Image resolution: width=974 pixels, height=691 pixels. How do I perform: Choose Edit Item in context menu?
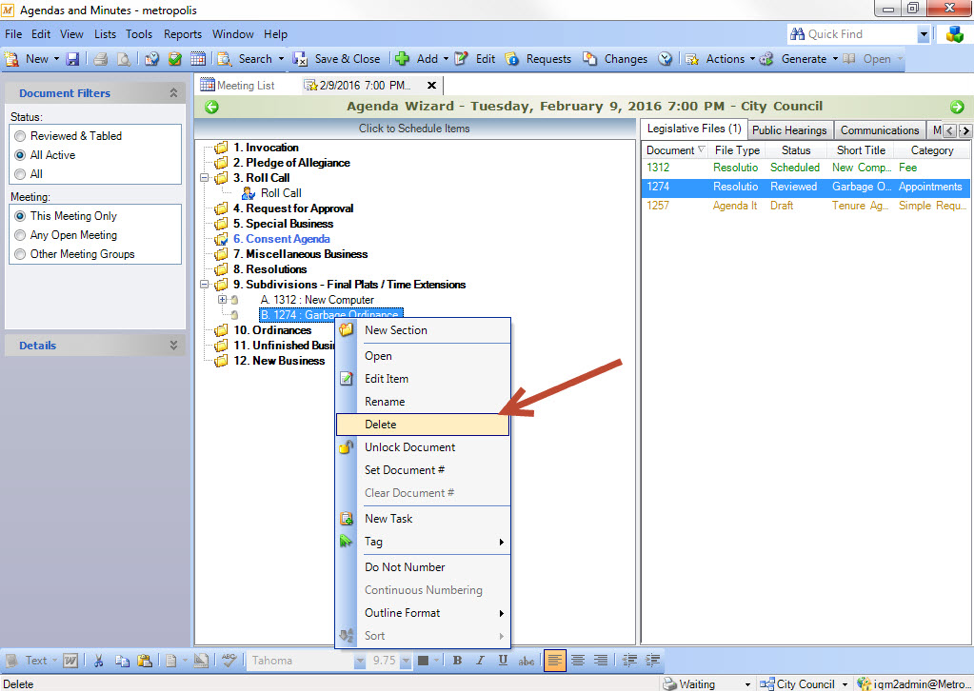[x=422, y=379]
